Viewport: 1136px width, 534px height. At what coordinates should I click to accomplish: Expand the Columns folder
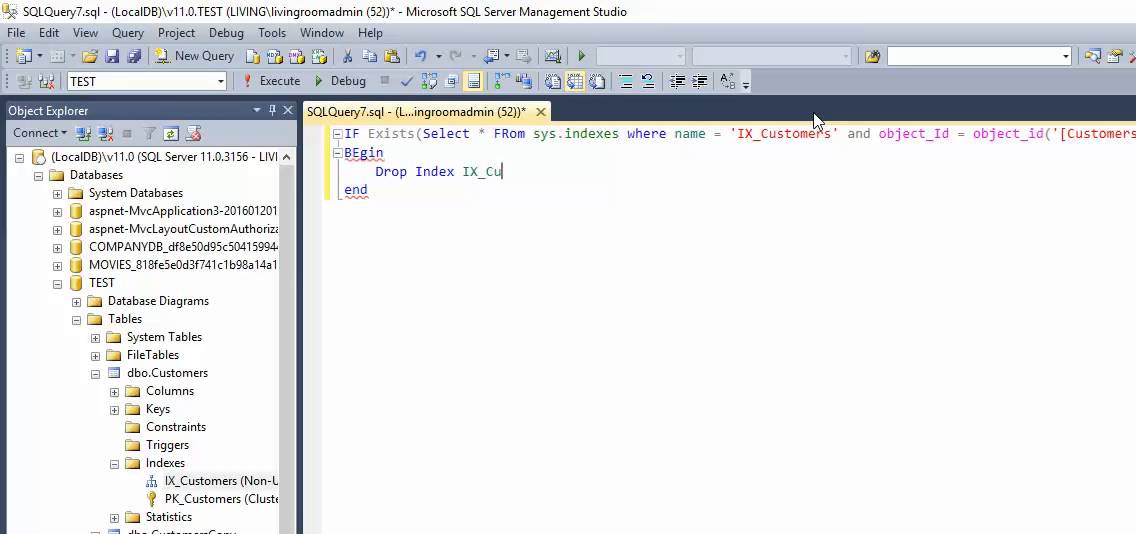[x=114, y=391]
